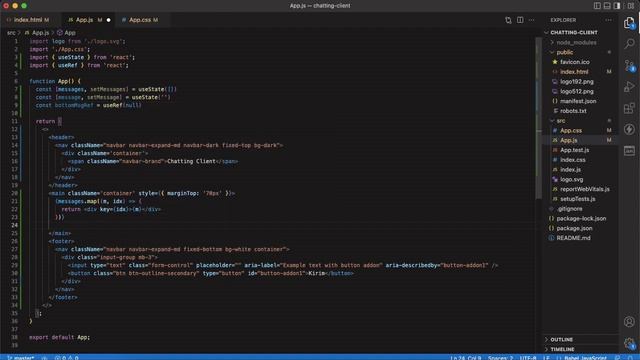Screen dimensions: 640x360
Task: Toggle the Panel layout icon
Action: coord(607,6)
